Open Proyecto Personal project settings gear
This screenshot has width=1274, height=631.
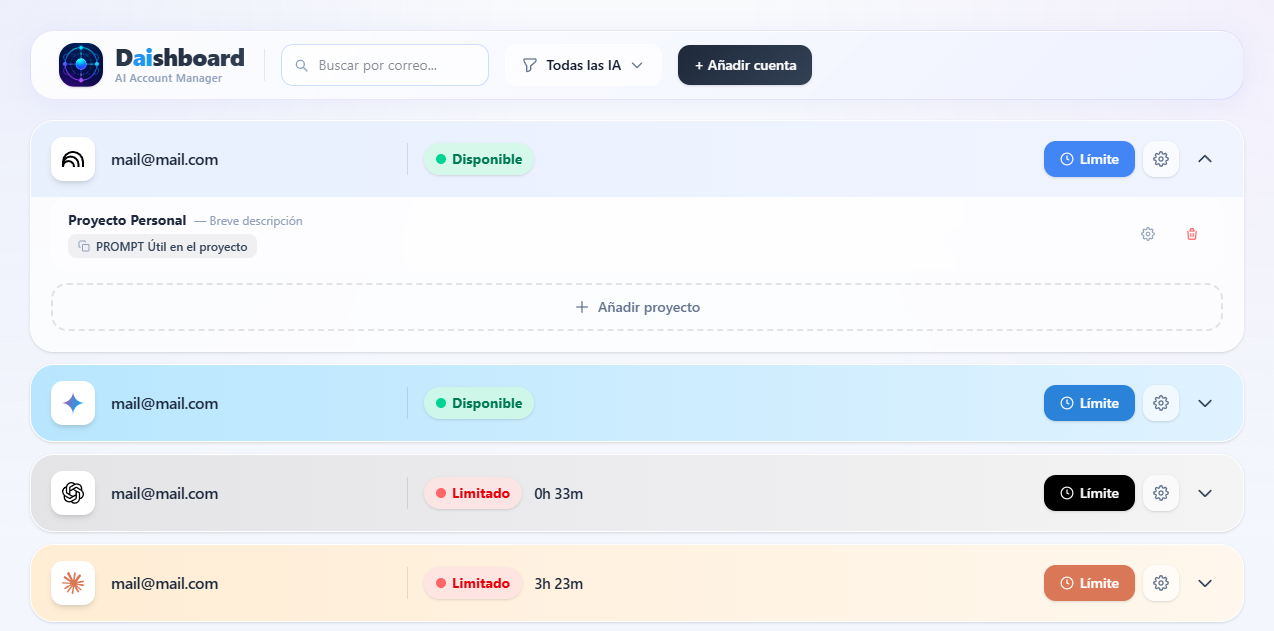(1148, 234)
